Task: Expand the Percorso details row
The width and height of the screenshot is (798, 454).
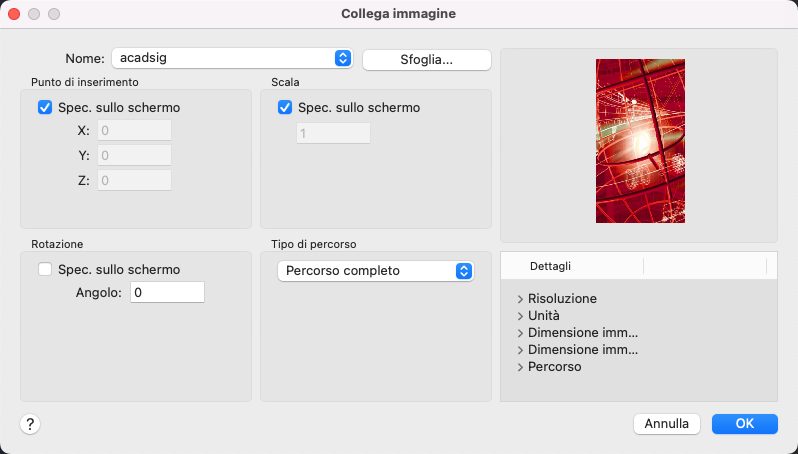Action: (x=521, y=367)
